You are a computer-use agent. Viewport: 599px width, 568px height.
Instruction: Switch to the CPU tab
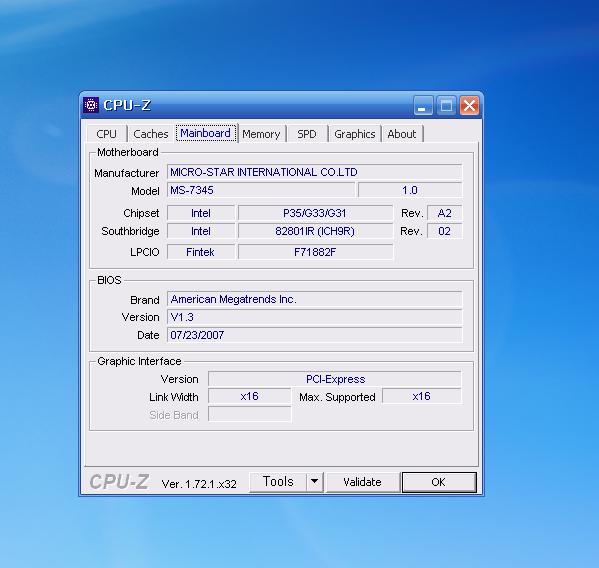click(106, 134)
